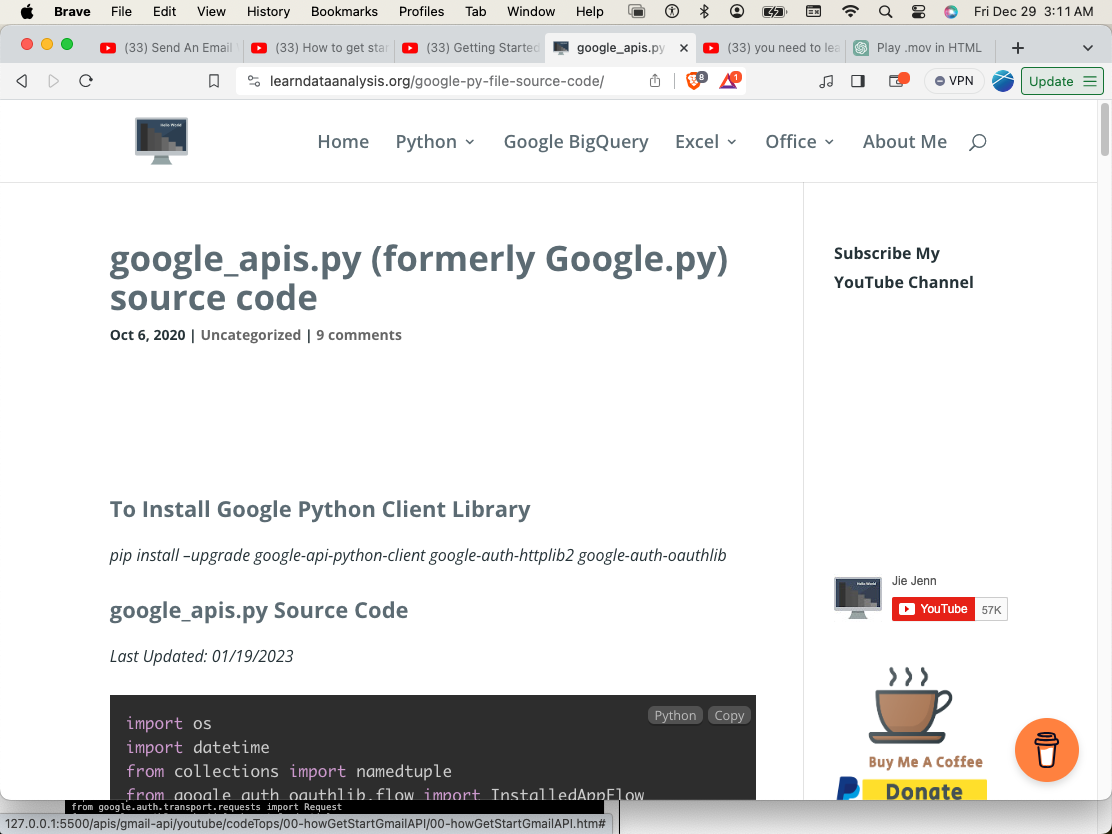Image resolution: width=1112 pixels, height=834 pixels.
Task: Click the 57K subscriber count badge
Action: click(991, 609)
